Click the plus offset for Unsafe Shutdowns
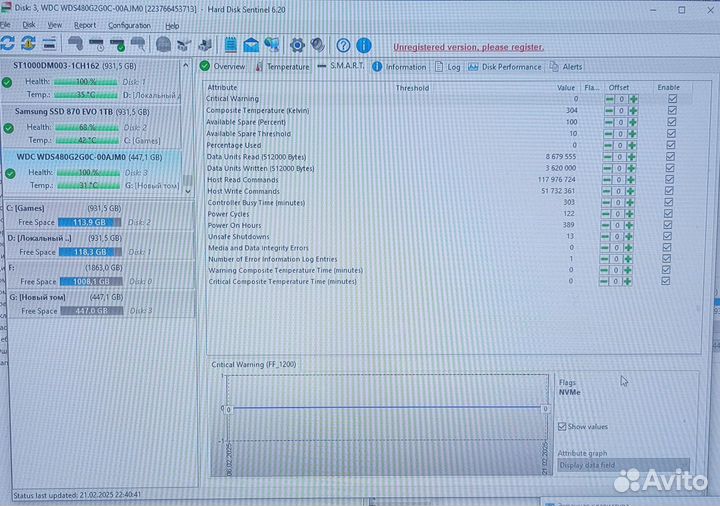The width and height of the screenshot is (720, 506). point(629,236)
